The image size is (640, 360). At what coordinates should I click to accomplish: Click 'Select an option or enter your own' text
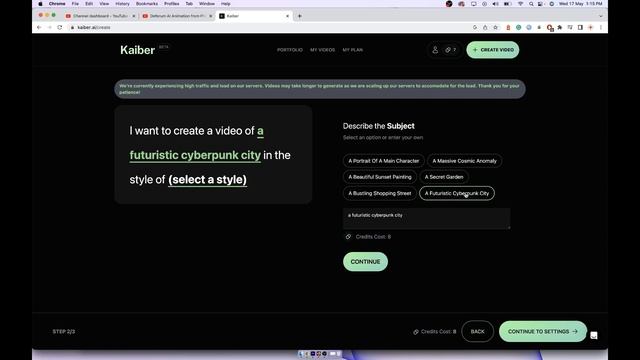[383, 138]
